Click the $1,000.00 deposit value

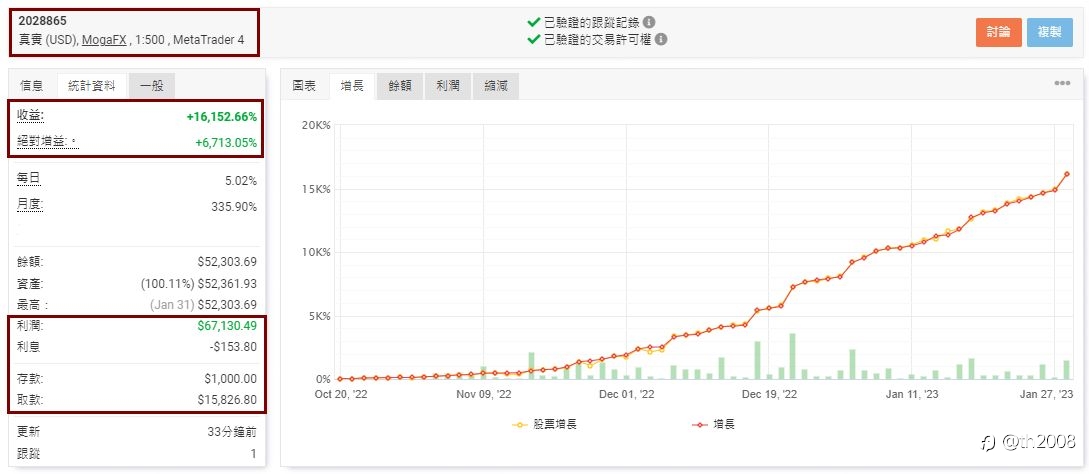click(231, 379)
